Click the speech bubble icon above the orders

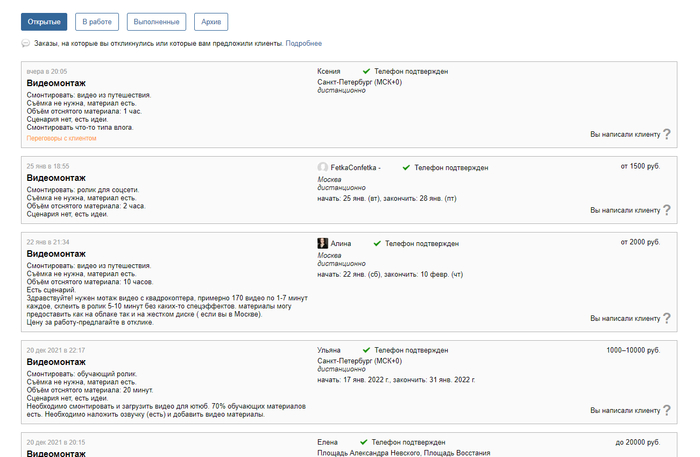pos(25,44)
